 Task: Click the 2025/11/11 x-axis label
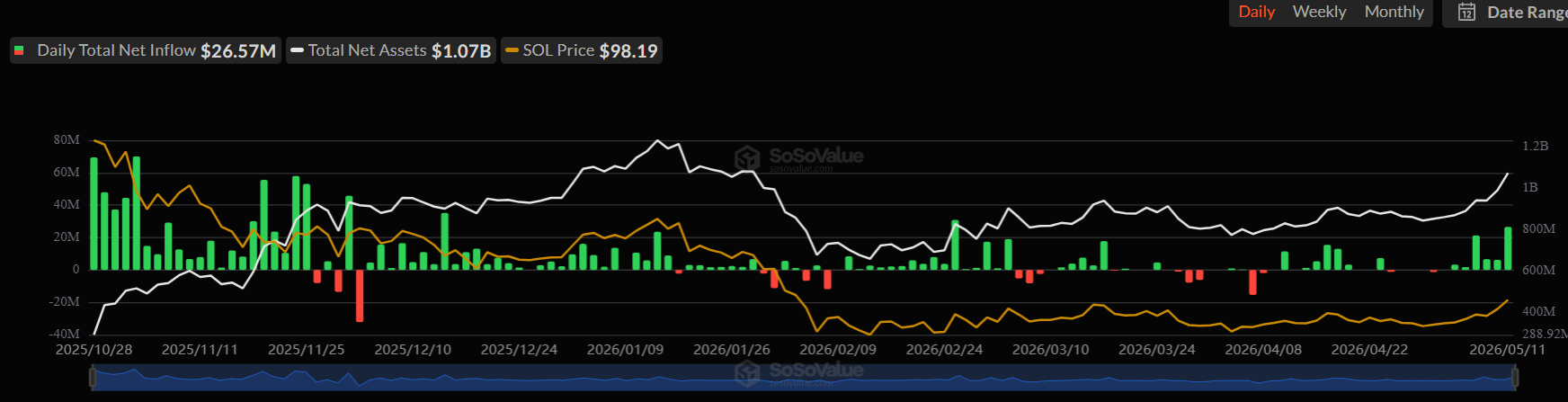click(x=200, y=350)
